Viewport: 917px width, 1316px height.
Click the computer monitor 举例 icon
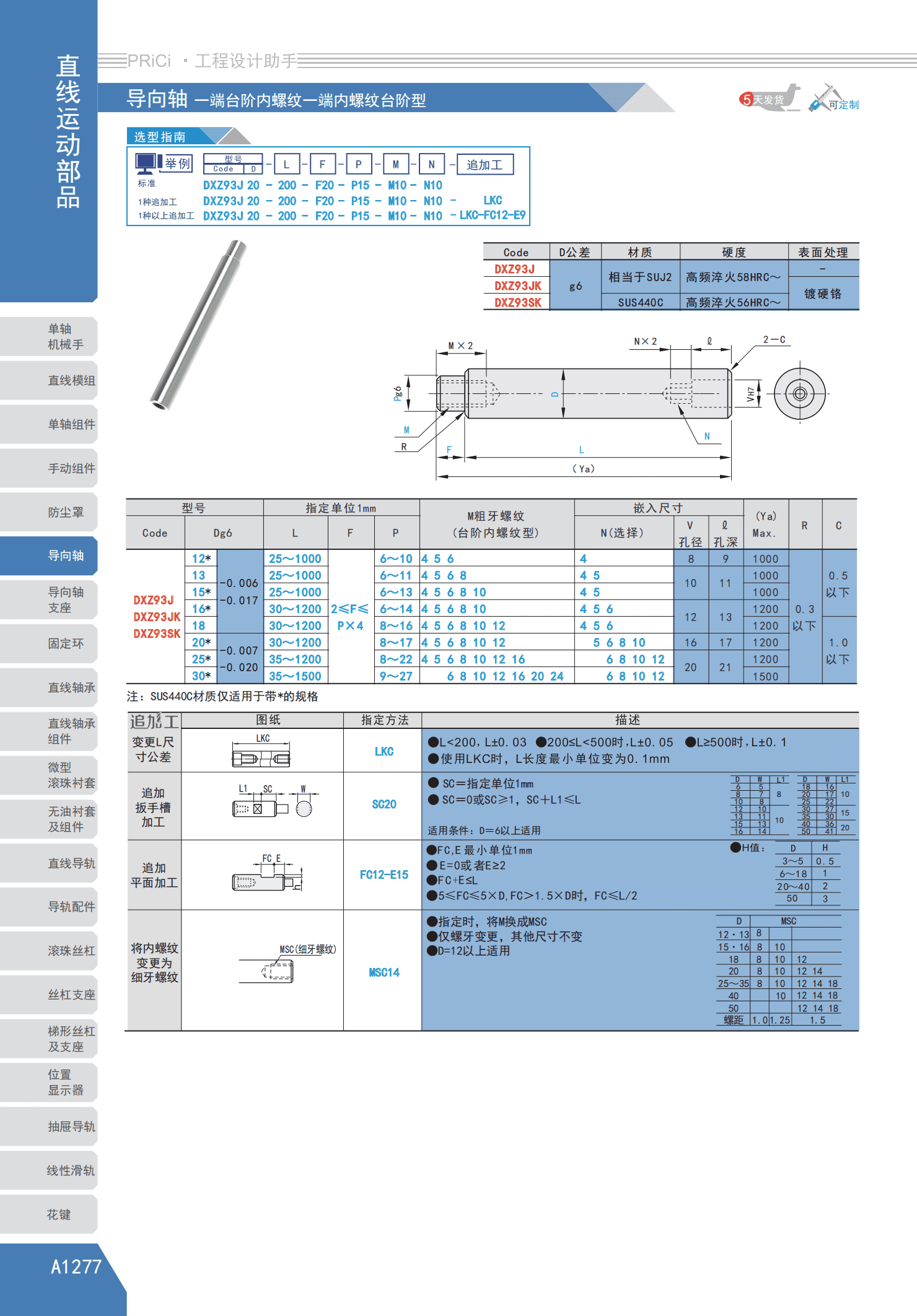[164, 163]
